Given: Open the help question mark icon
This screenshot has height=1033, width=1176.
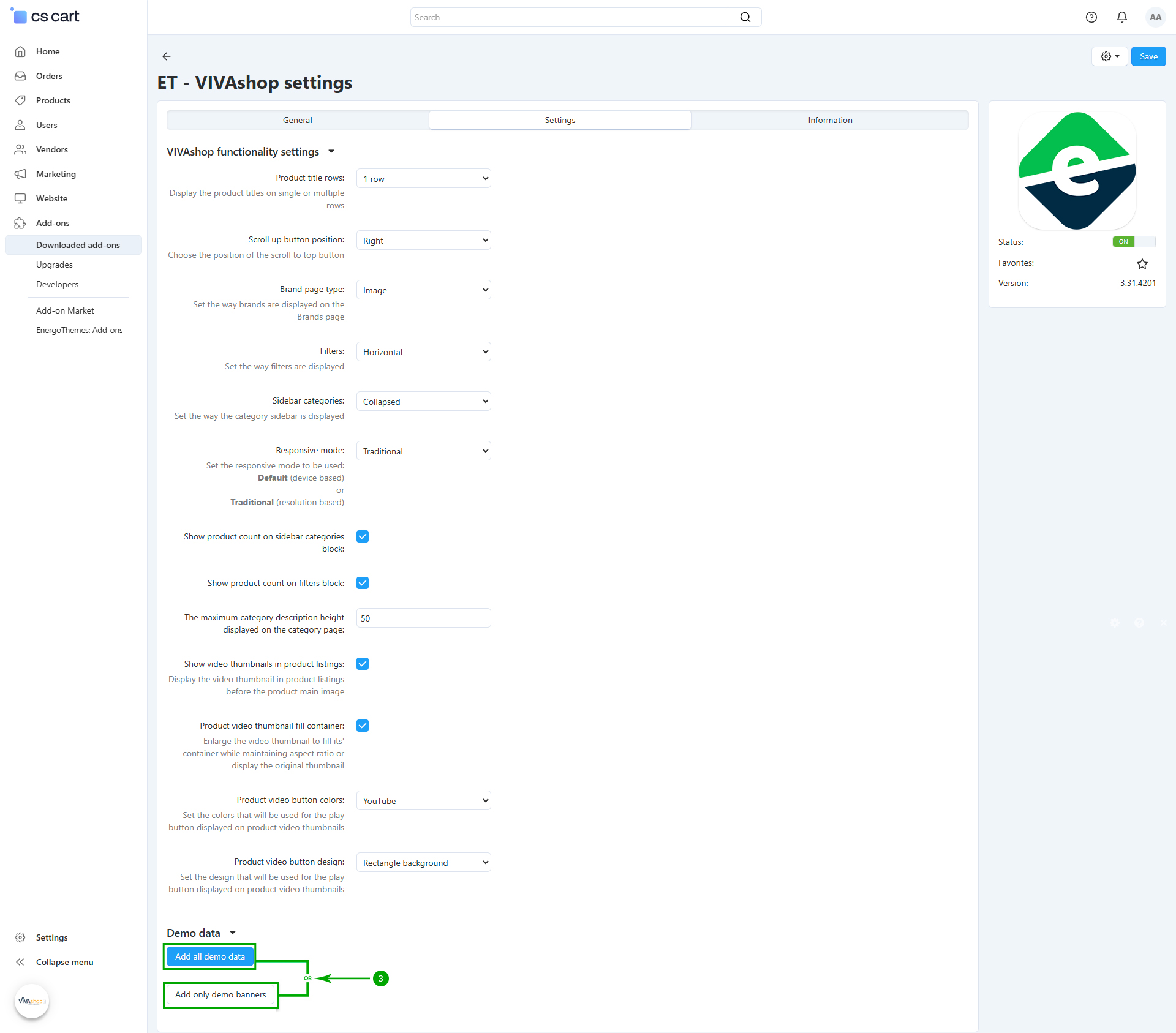Looking at the screenshot, I should point(1091,17).
